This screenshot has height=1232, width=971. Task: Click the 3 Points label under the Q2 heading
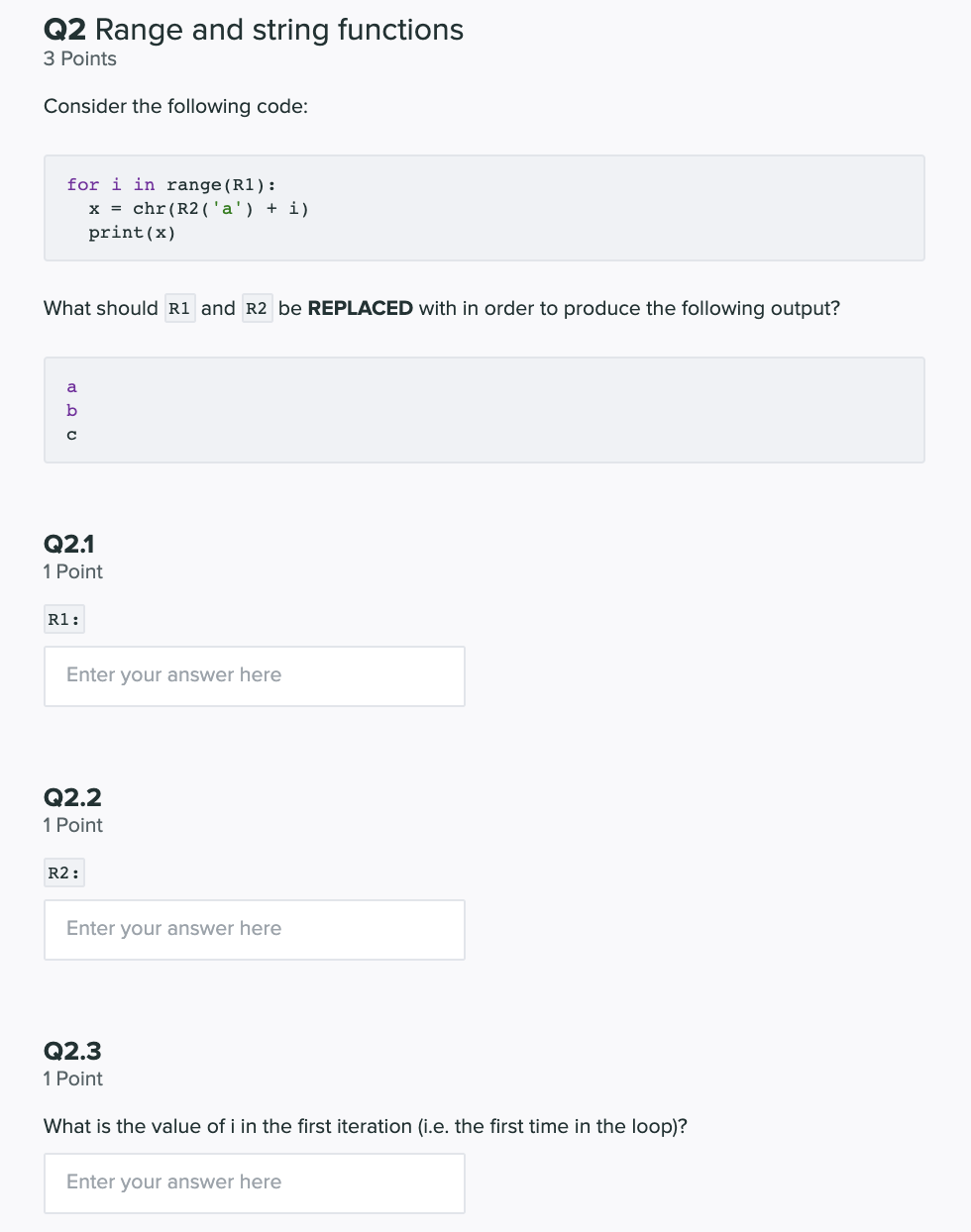79,59
